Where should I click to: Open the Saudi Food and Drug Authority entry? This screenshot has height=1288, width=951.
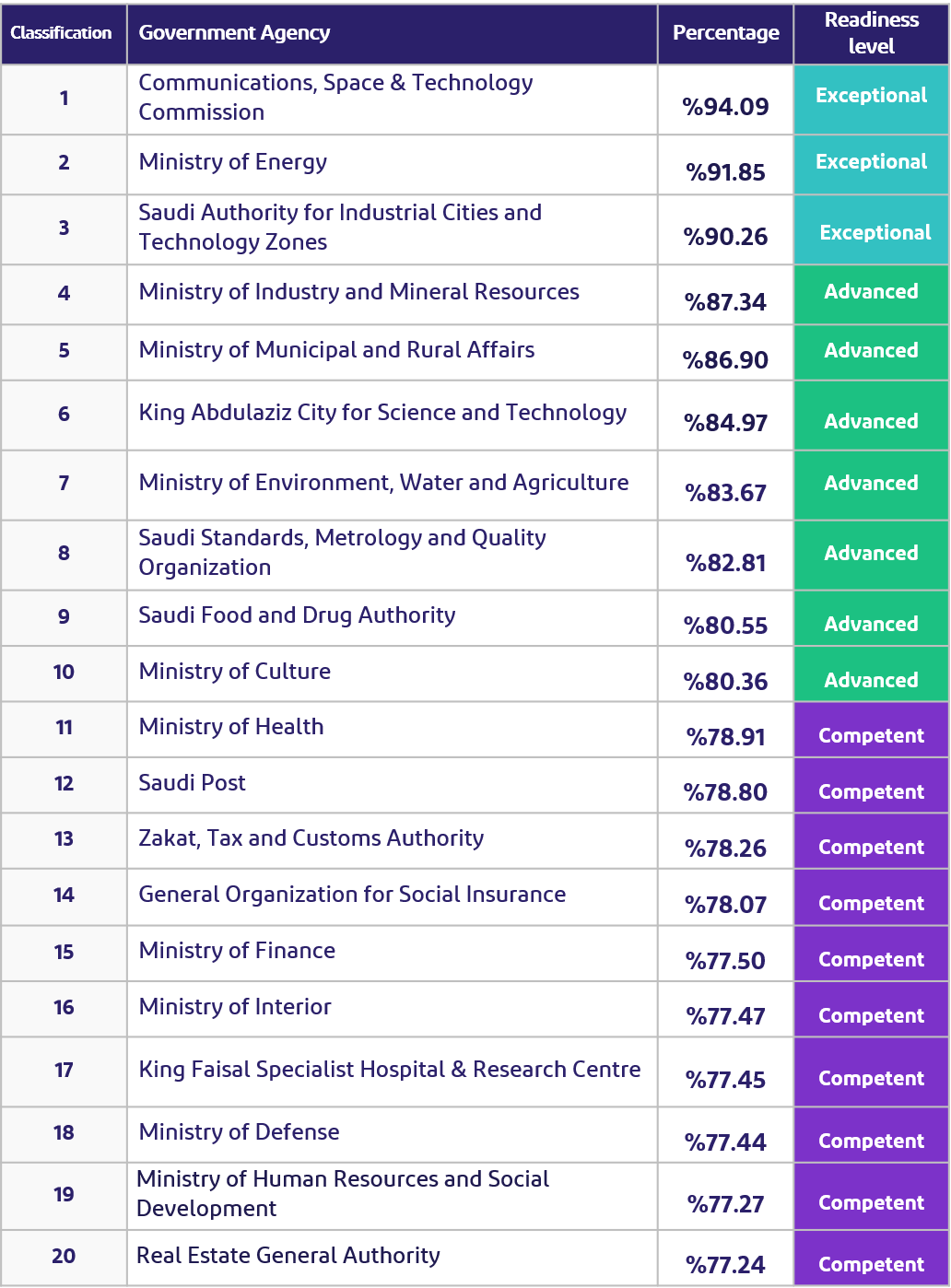[296, 617]
